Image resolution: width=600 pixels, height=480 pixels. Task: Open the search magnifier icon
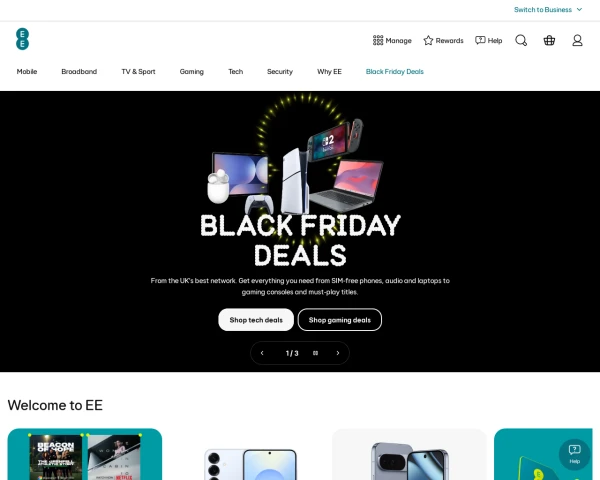pos(521,40)
